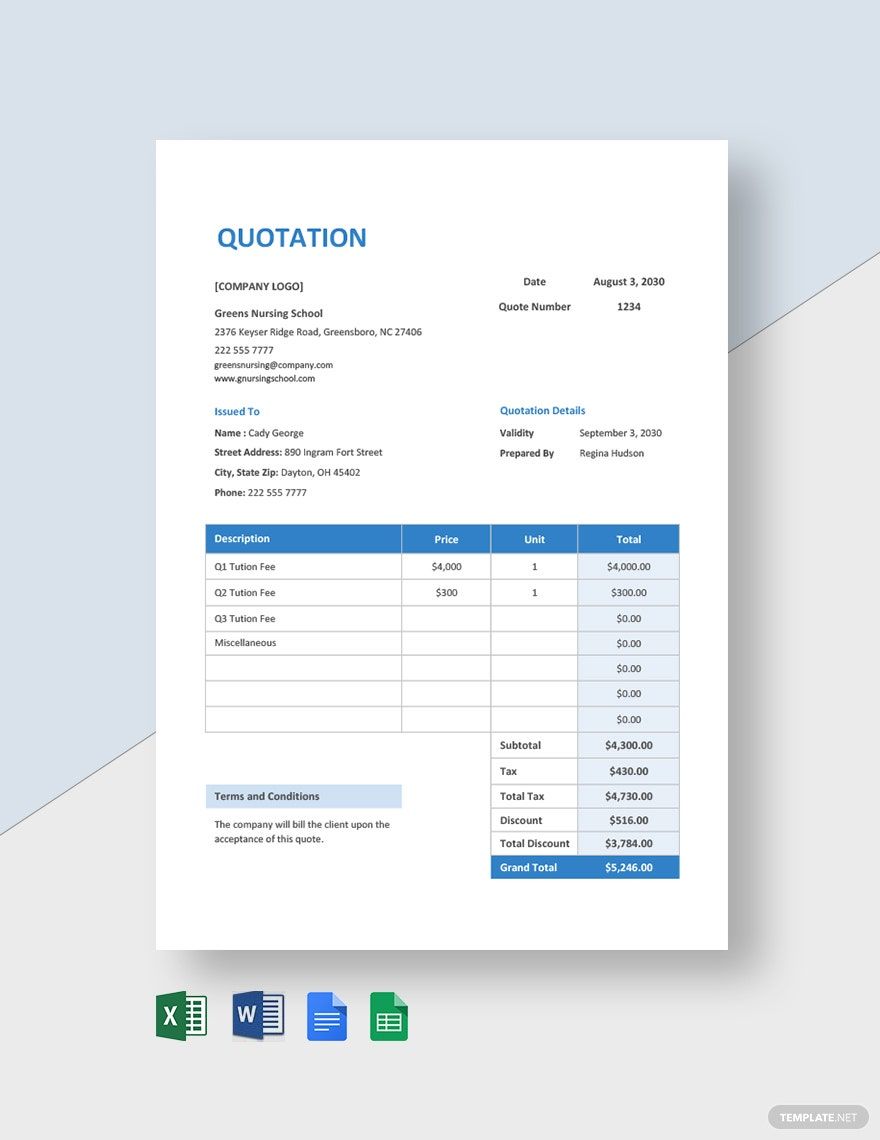Click the Grand Total cell
Image resolution: width=880 pixels, height=1140 pixels.
[528, 867]
